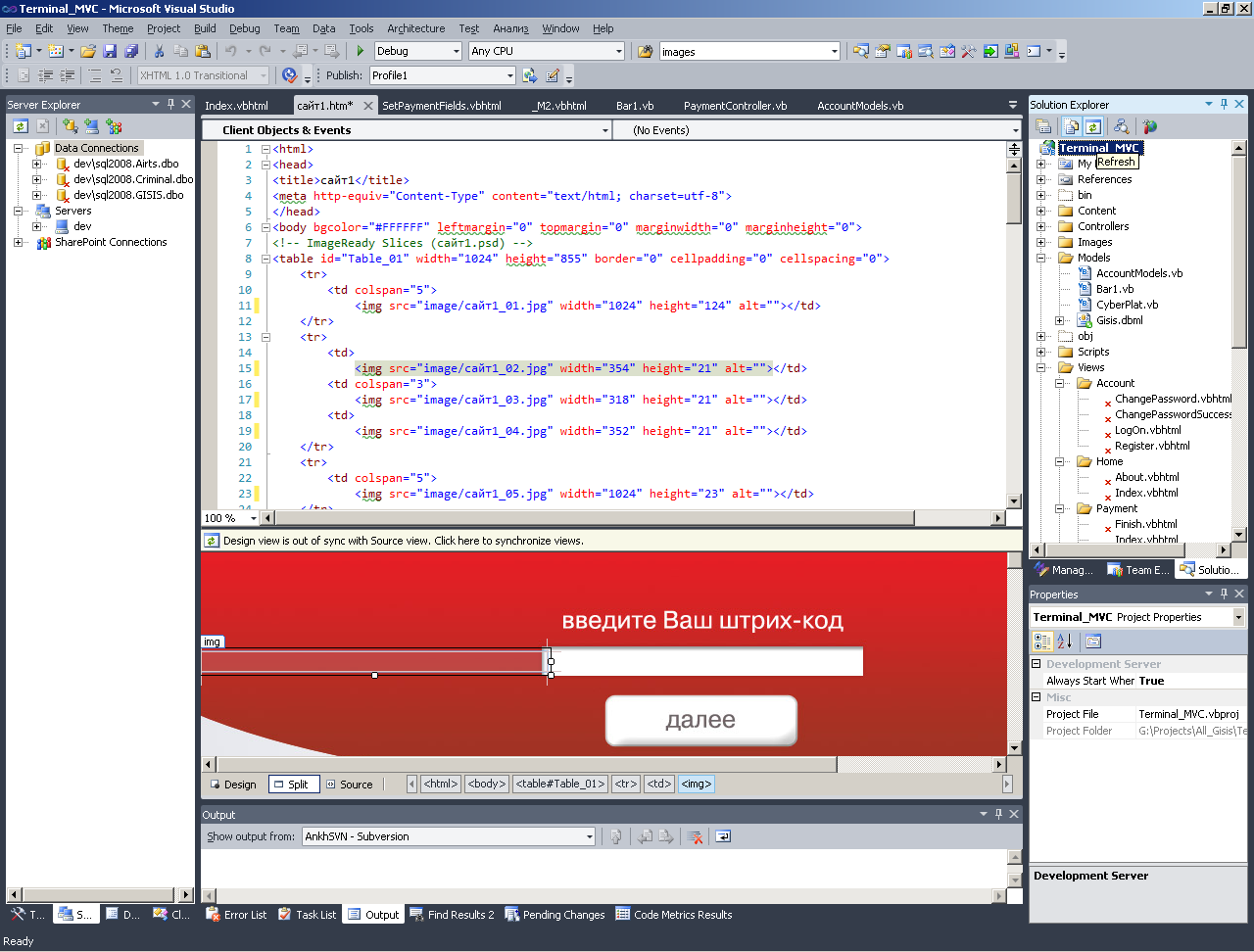Click the Publish Web icon next to Profile1
This screenshot has height=952, width=1254.
click(x=529, y=75)
